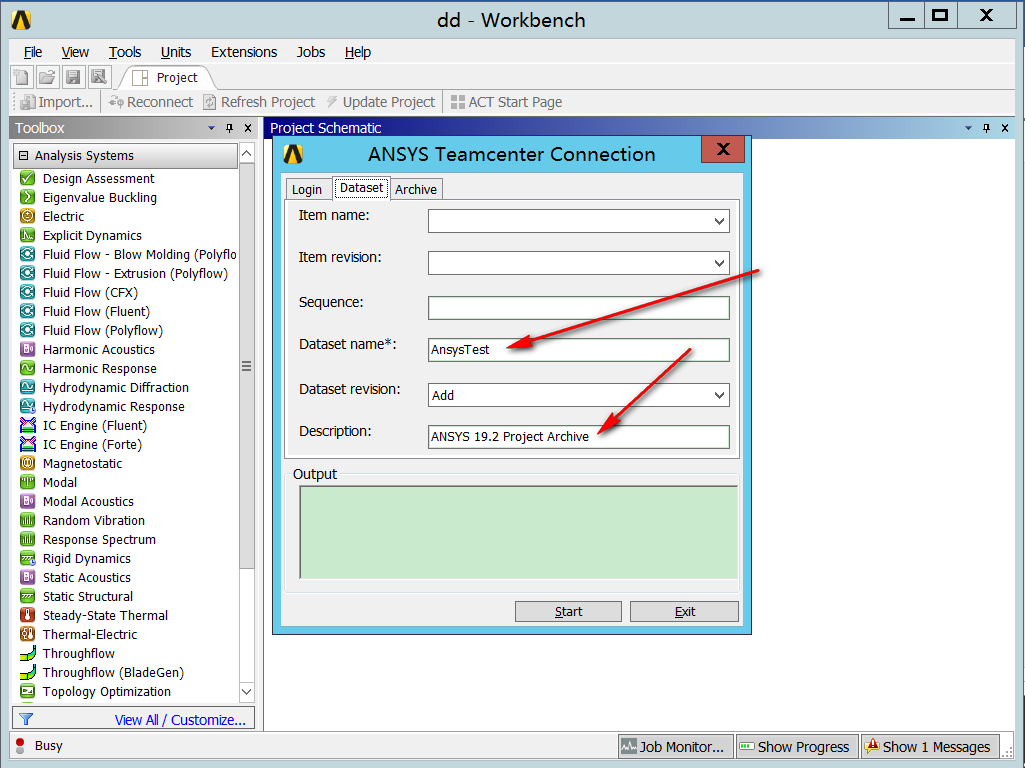Open an existing project via the folder icon
The image size is (1025, 768).
tap(46, 76)
